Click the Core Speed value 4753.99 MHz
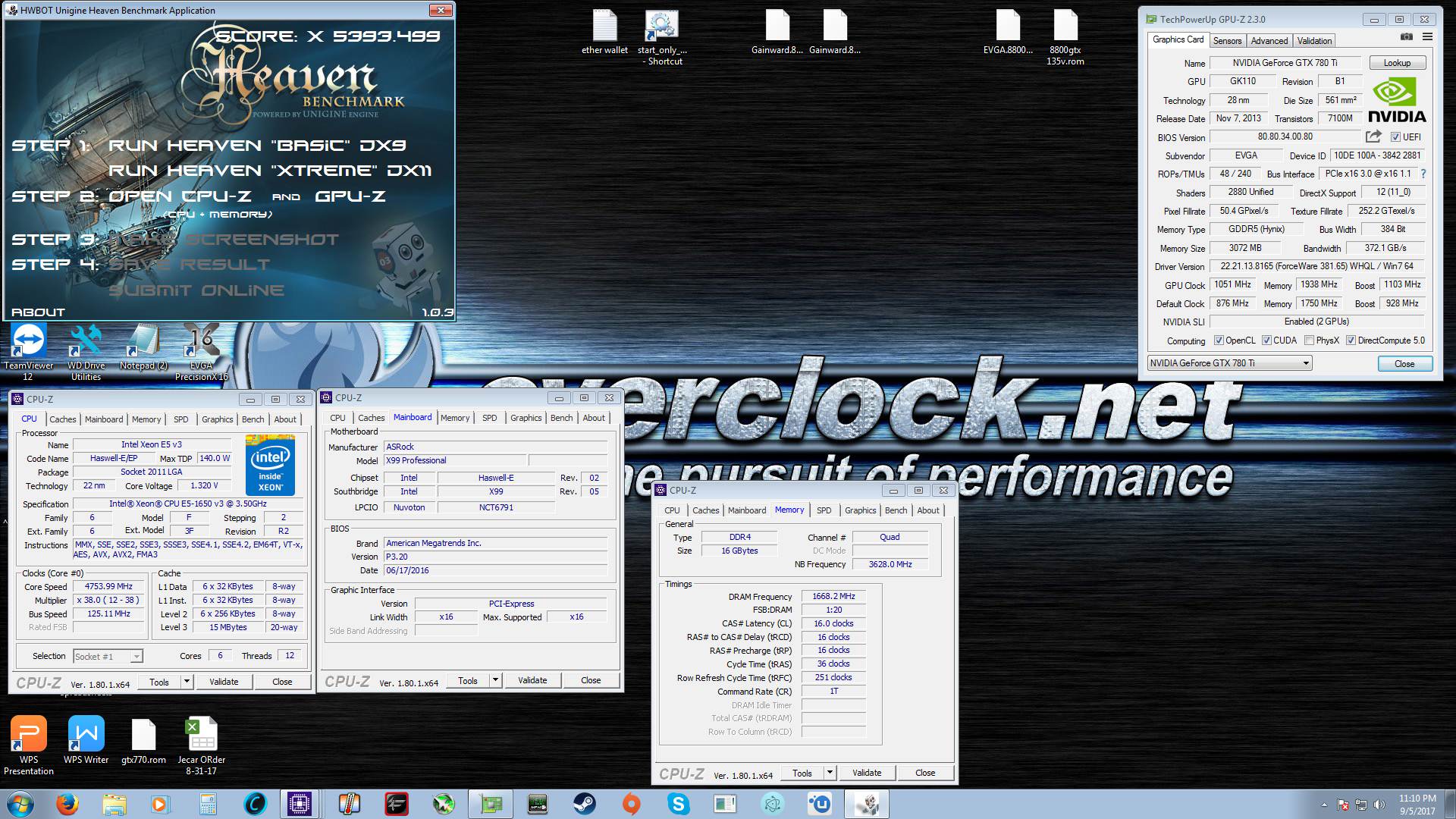 tap(109, 586)
